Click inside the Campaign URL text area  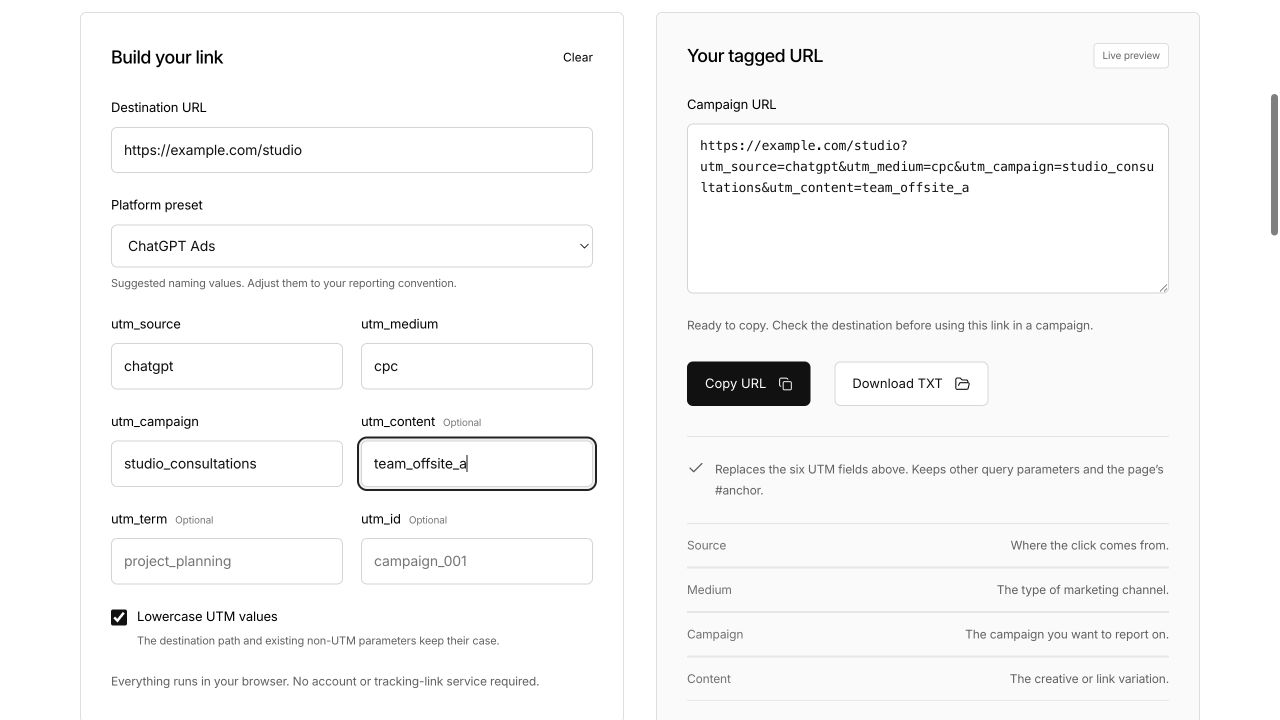[928, 209]
